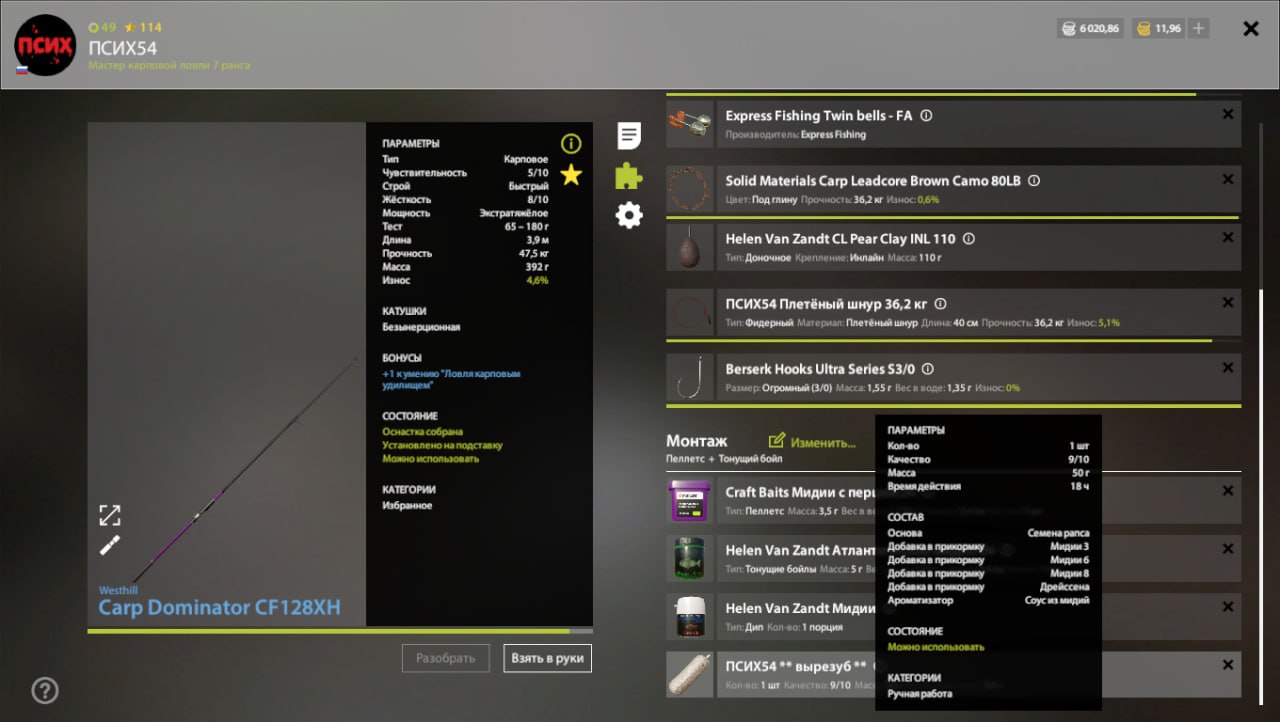Image resolution: width=1280 pixels, height=722 pixels.
Task: Remove Helen Van Zandt Pear Clay sinker
Action: click(x=1228, y=237)
